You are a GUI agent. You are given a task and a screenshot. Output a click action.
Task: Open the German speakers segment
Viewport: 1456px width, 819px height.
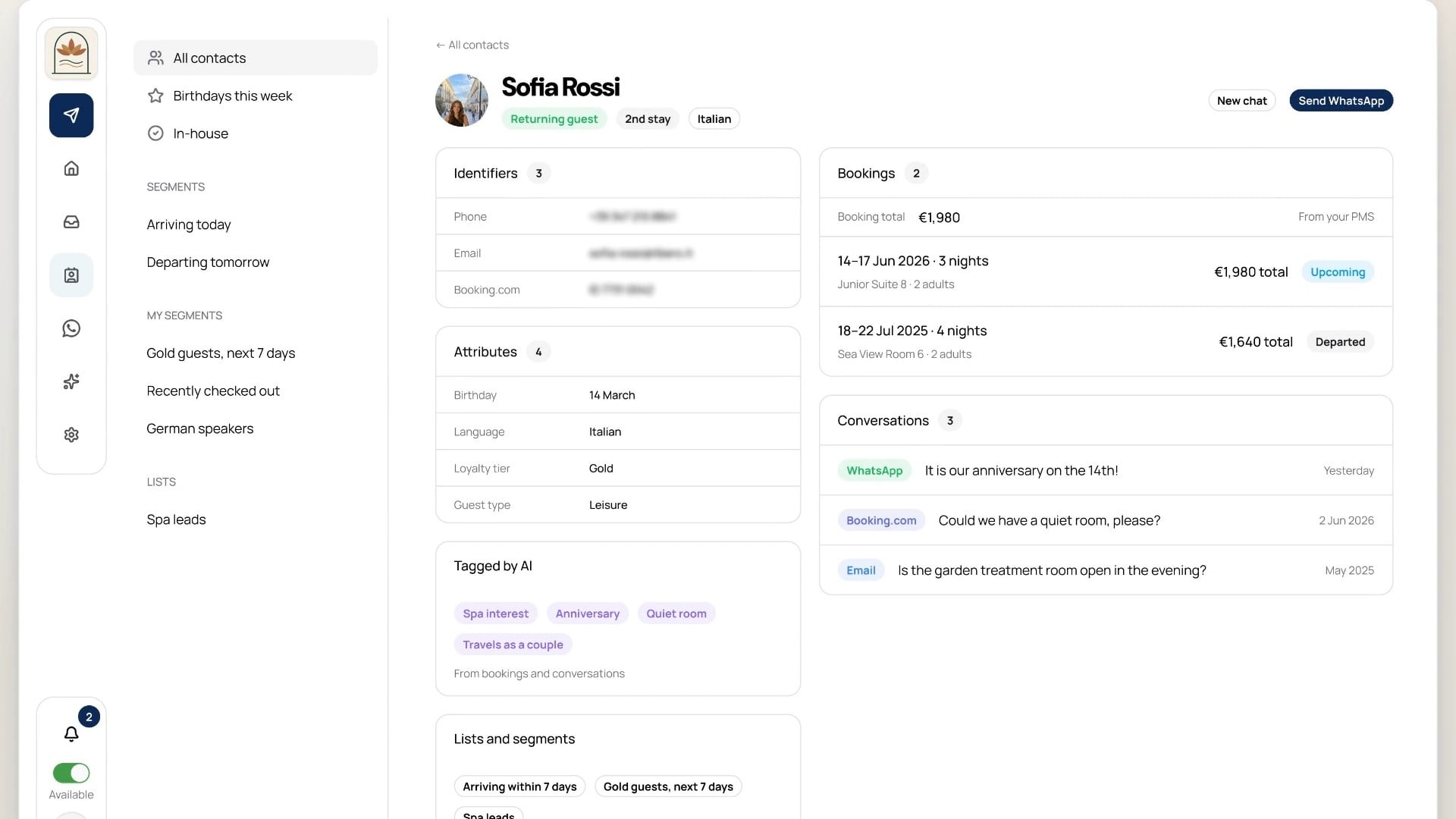click(x=200, y=428)
